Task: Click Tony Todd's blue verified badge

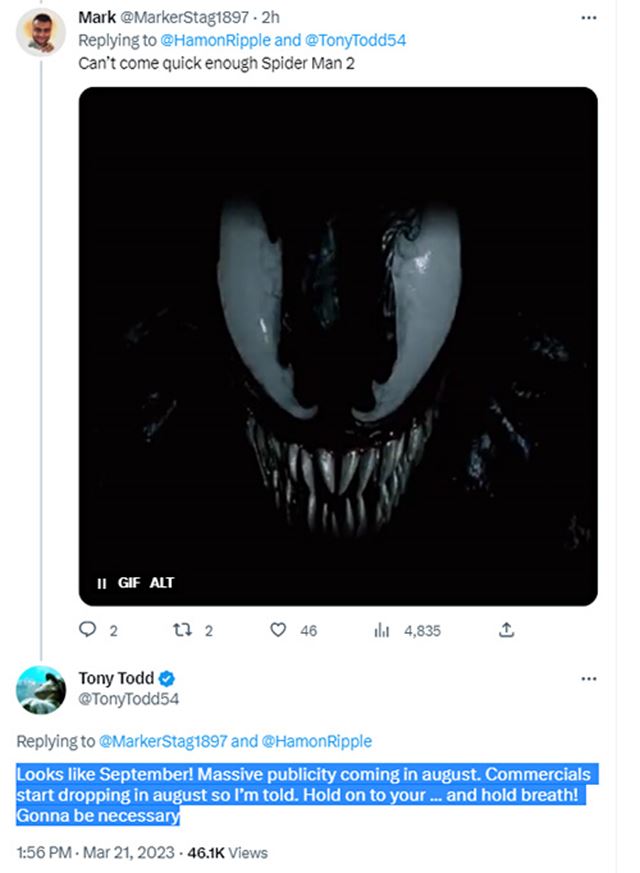Action: (168, 677)
